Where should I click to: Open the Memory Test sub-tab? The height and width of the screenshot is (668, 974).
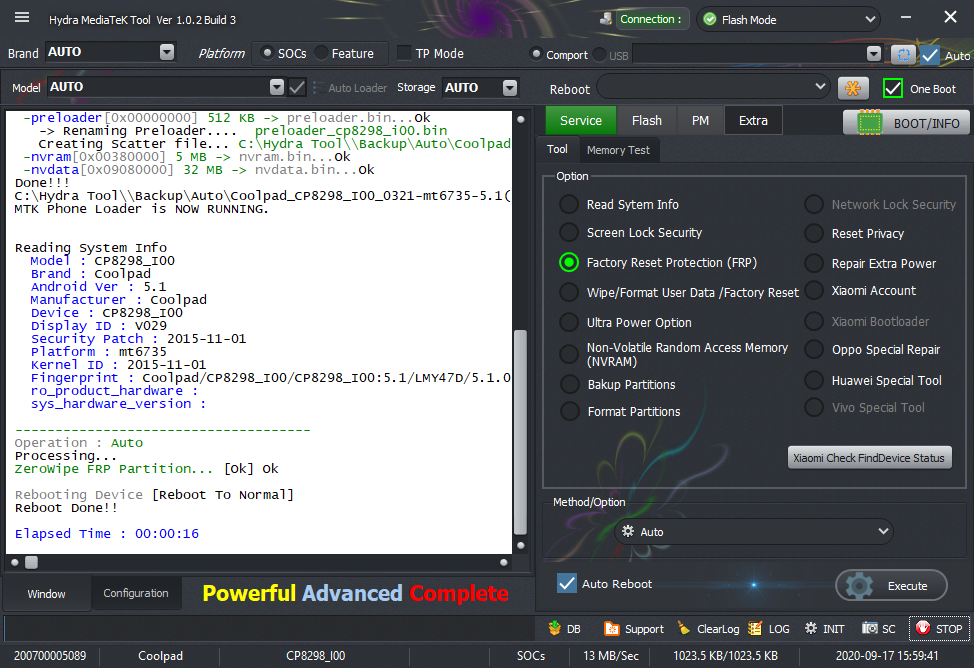pyautogui.click(x=618, y=150)
